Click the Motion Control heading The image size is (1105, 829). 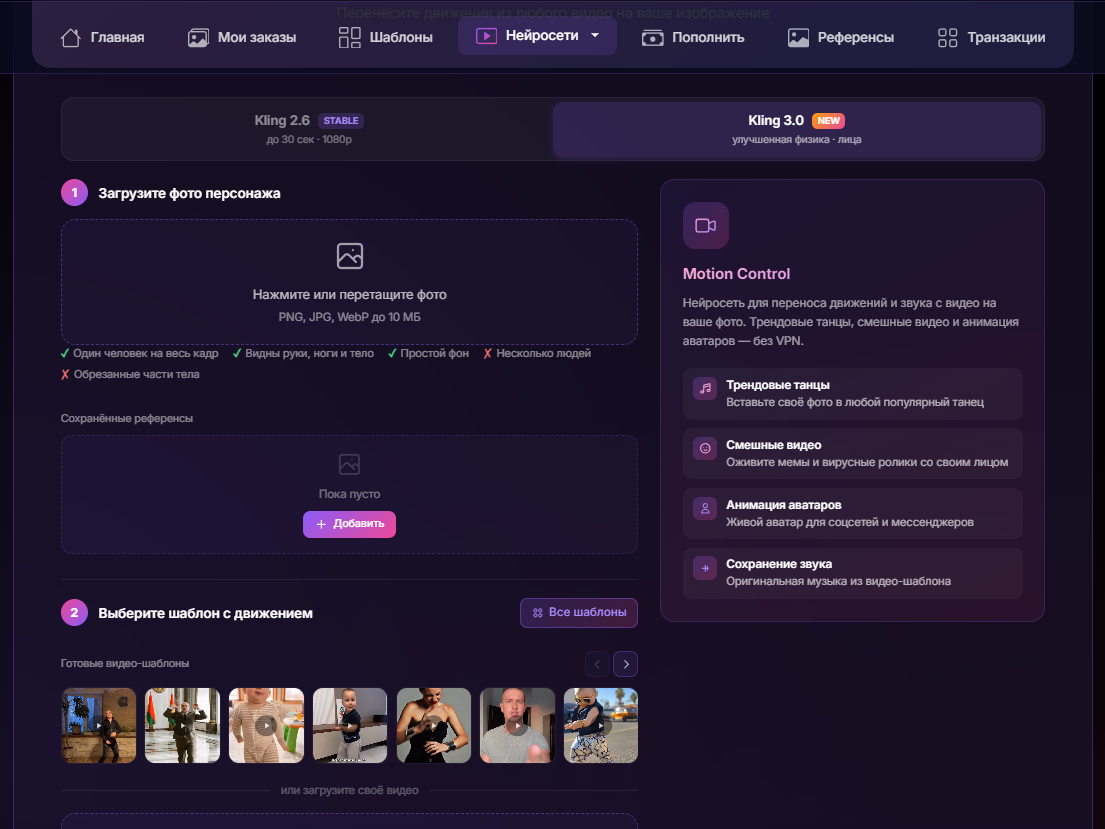[x=736, y=274]
